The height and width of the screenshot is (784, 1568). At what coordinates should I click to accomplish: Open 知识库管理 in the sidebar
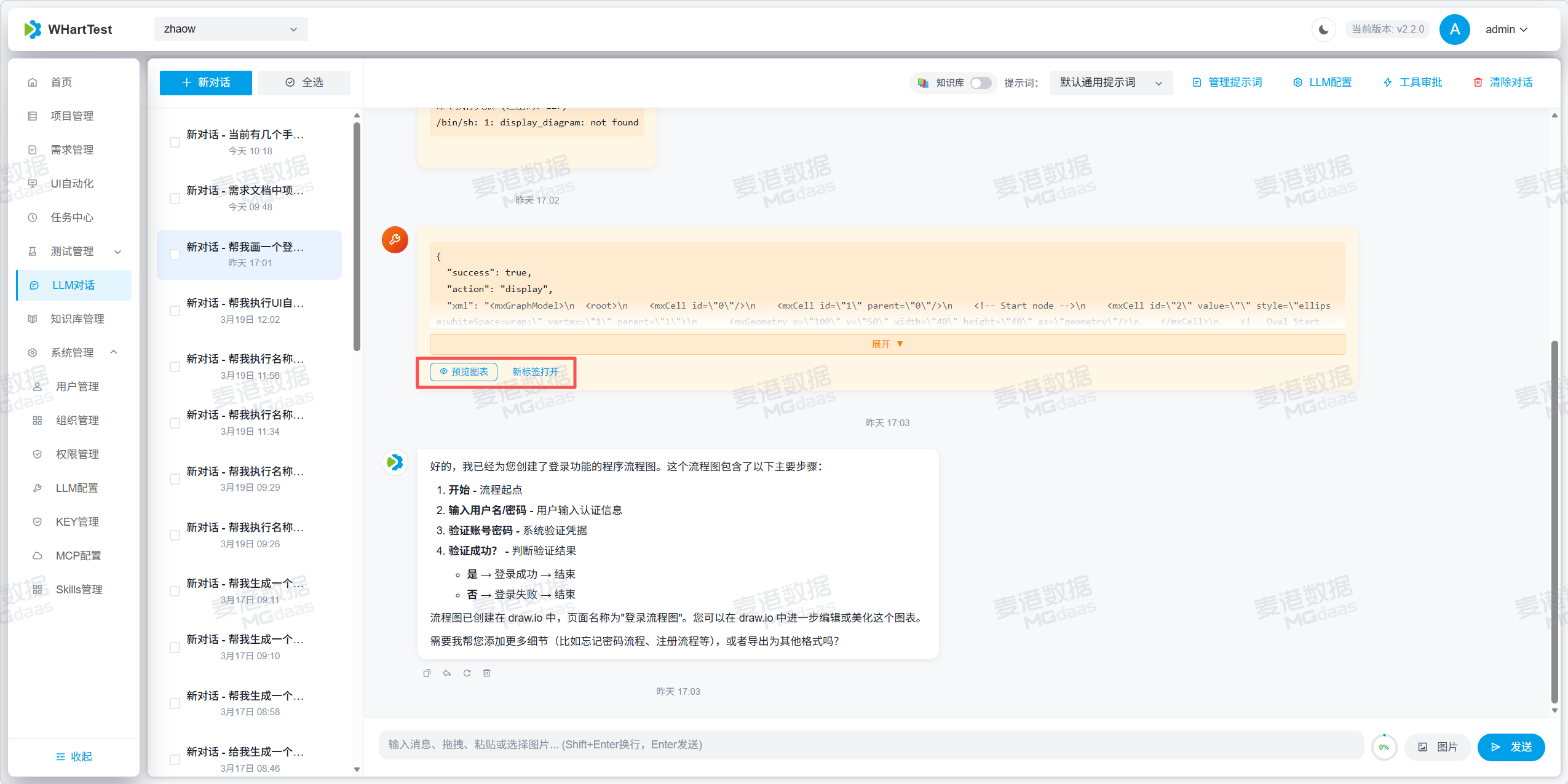point(77,319)
